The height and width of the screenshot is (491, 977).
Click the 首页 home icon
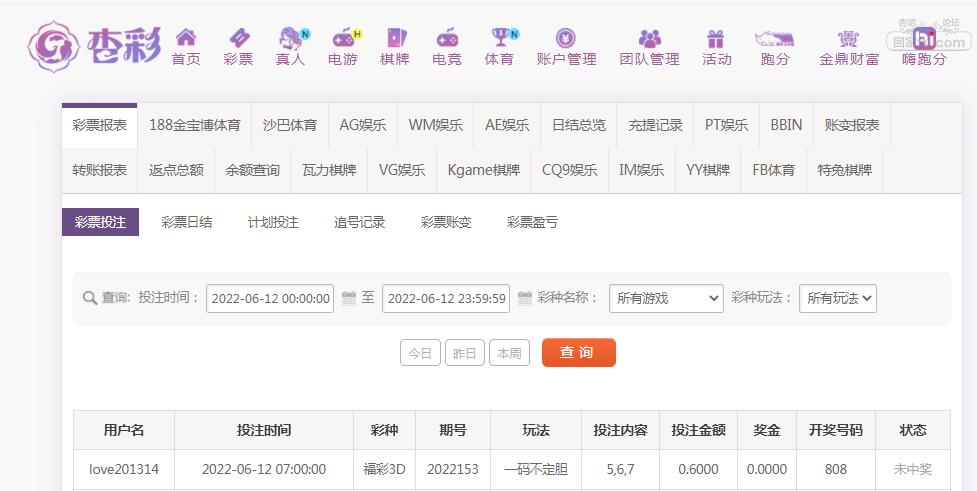[186, 38]
